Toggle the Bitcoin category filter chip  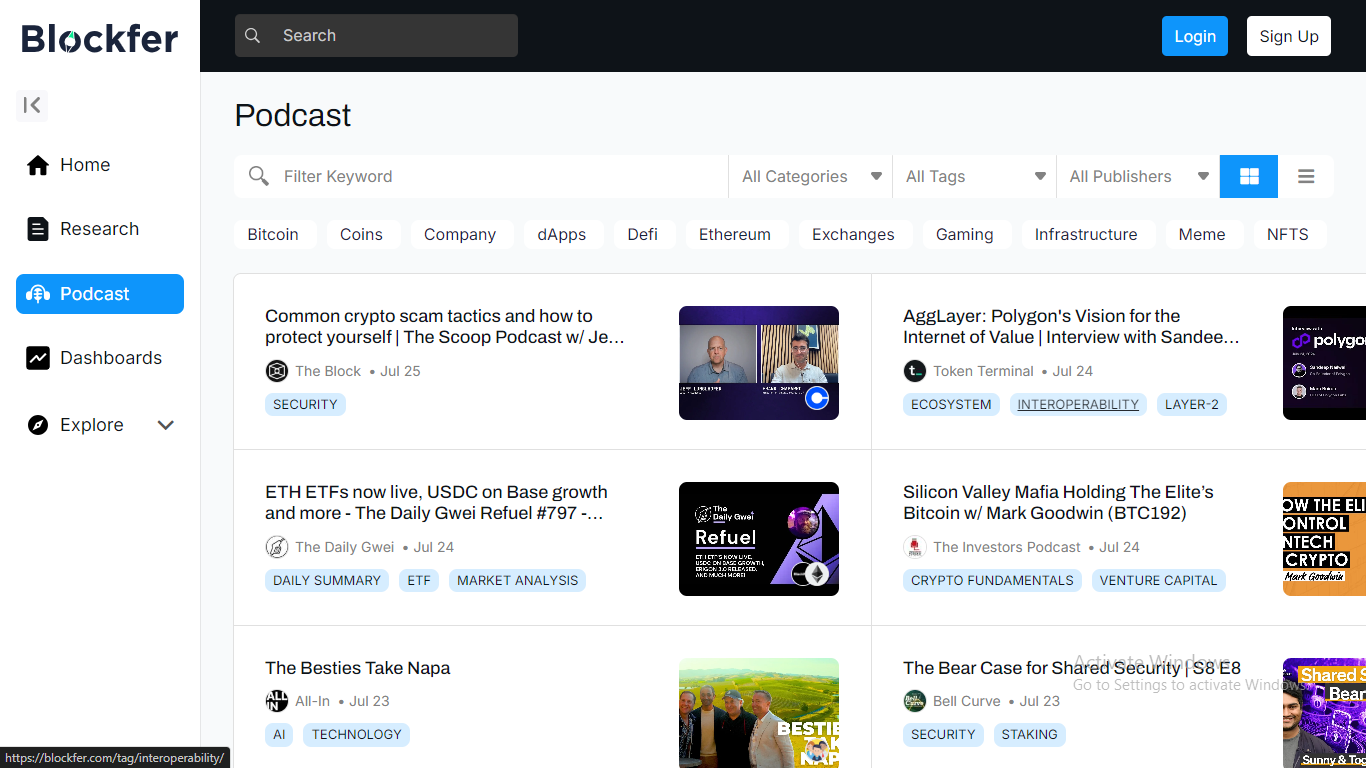[x=273, y=234]
